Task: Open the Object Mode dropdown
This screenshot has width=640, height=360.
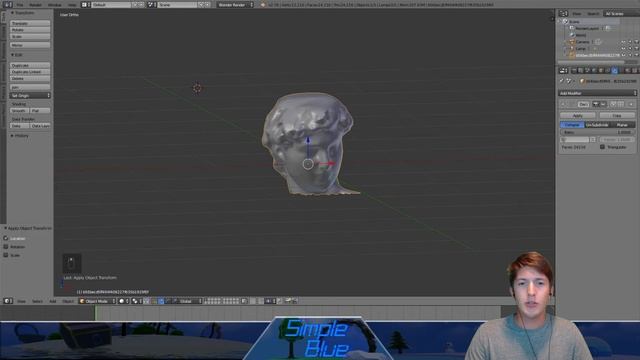Action: tap(97, 301)
